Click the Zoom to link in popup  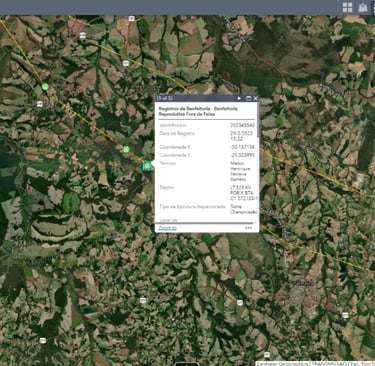pyautogui.click(x=168, y=228)
